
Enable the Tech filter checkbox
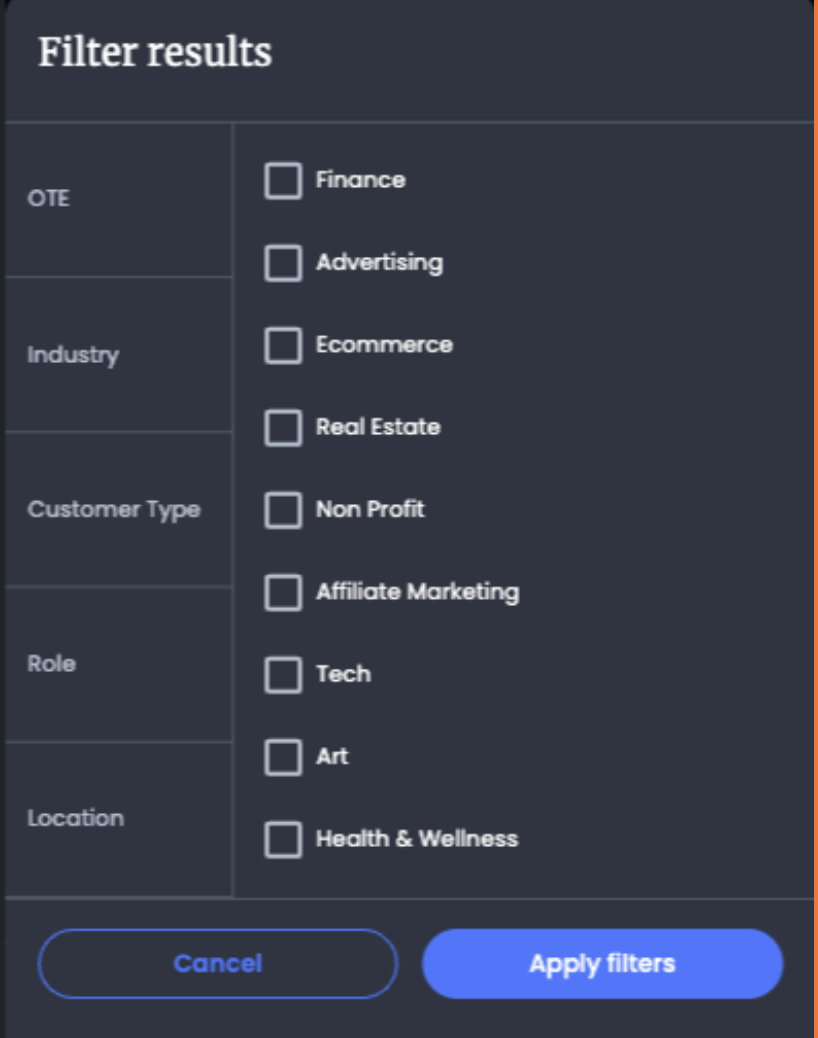283,674
